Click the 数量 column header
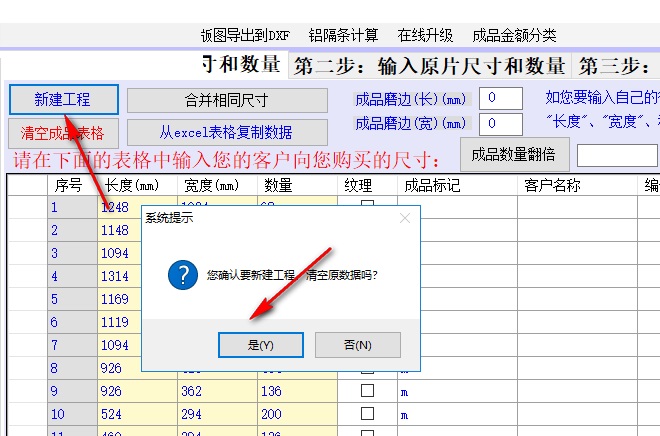660x436 pixels. pos(297,185)
